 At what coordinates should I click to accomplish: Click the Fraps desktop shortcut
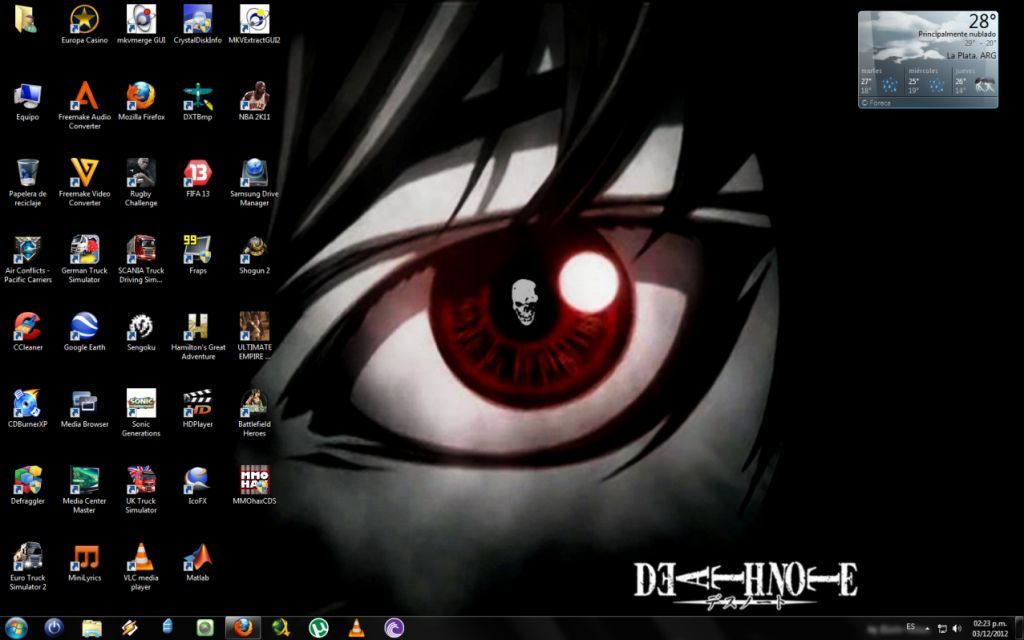[197, 255]
